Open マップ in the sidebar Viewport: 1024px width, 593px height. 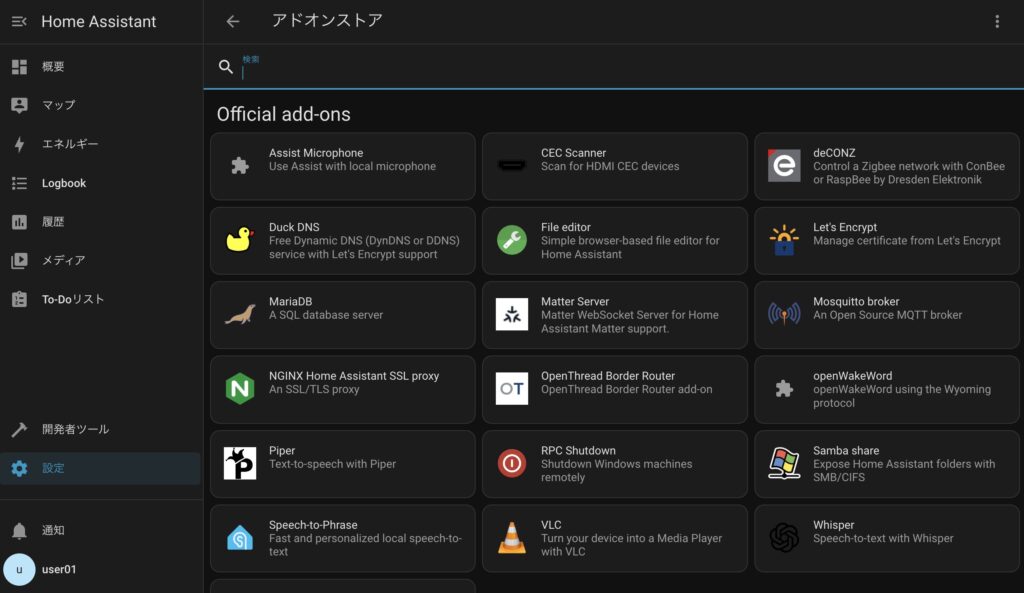101,105
